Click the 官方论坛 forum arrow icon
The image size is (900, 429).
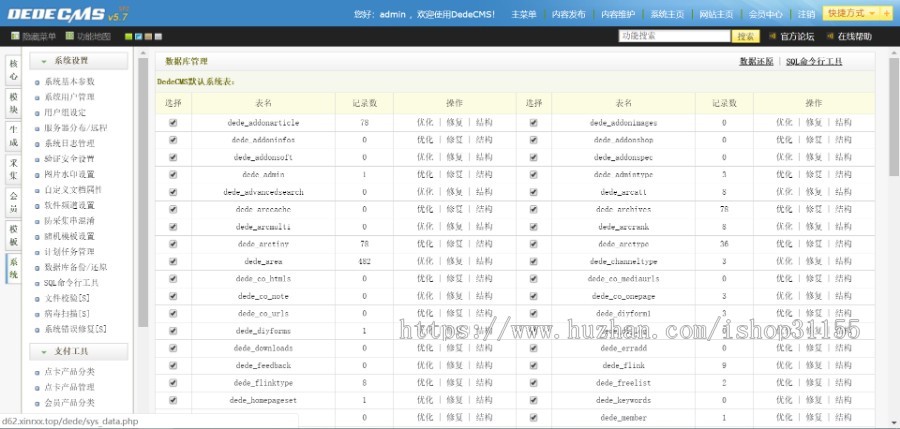point(773,36)
